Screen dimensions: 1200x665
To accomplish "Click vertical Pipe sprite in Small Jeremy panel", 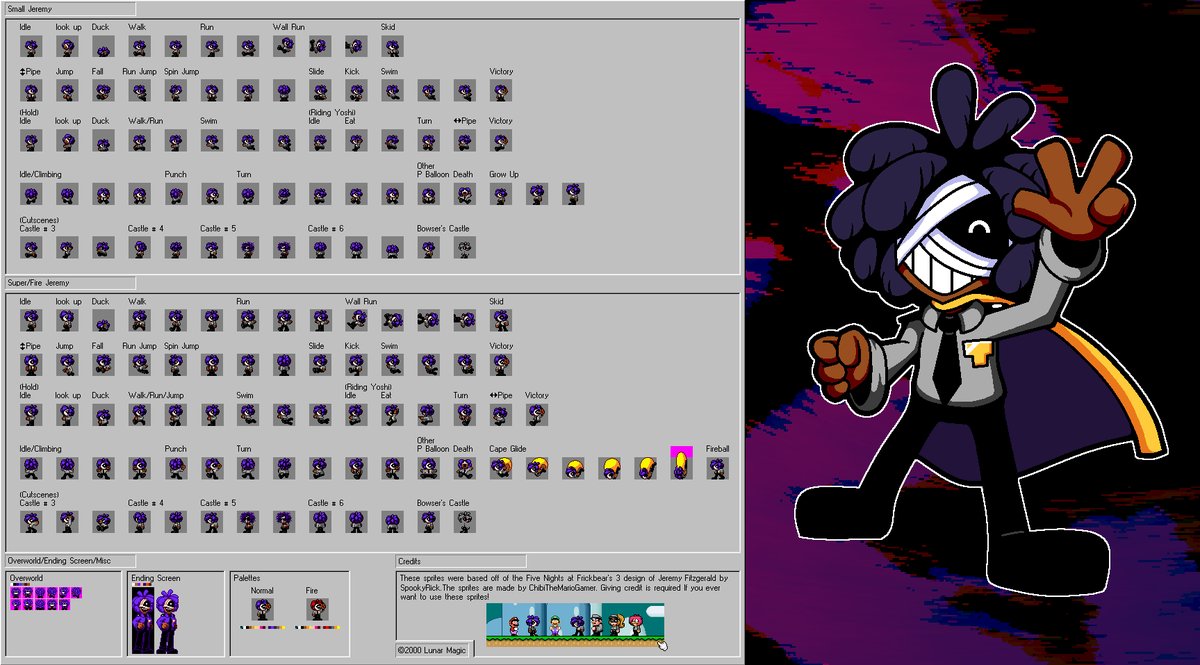I will click(x=31, y=91).
